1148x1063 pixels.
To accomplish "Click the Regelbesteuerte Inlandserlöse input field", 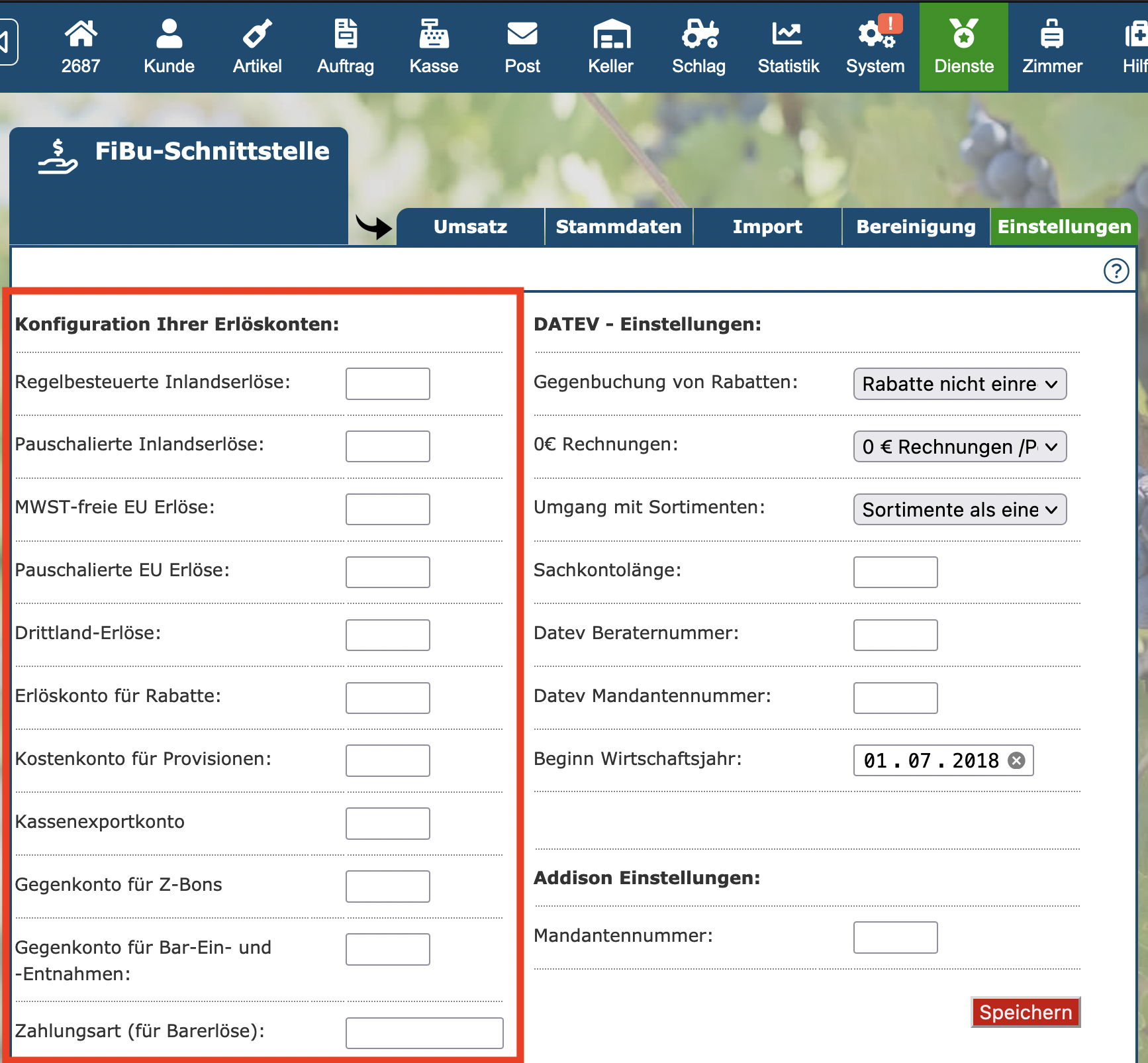I will click(387, 384).
